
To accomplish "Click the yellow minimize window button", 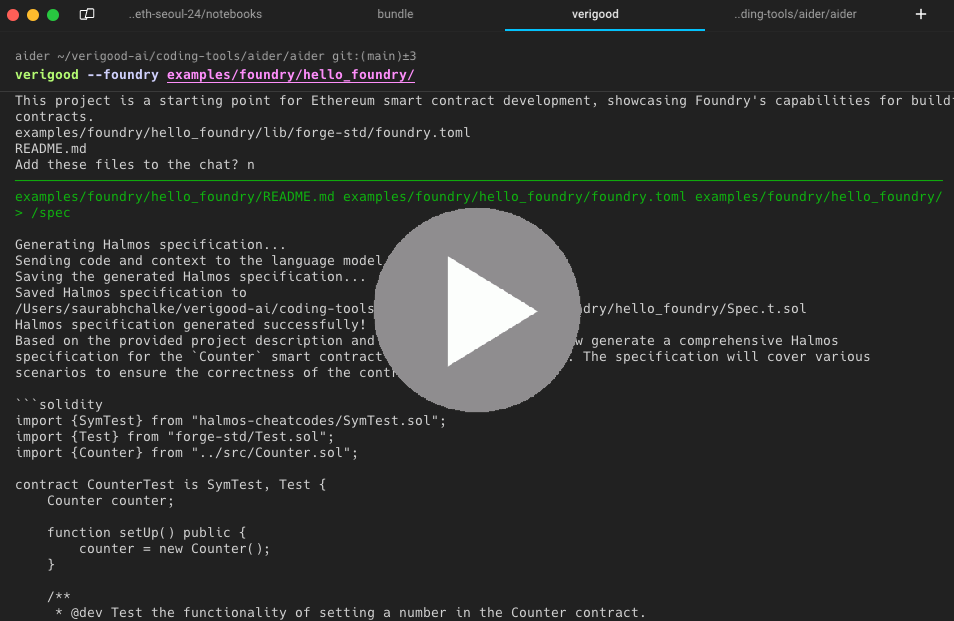I will [33, 15].
